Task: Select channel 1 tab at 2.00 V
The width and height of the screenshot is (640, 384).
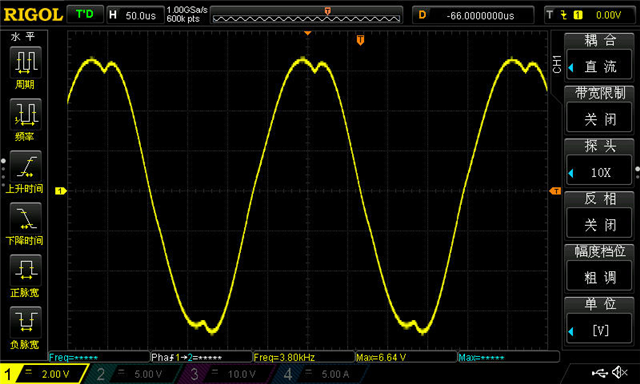Action: [x=43, y=373]
